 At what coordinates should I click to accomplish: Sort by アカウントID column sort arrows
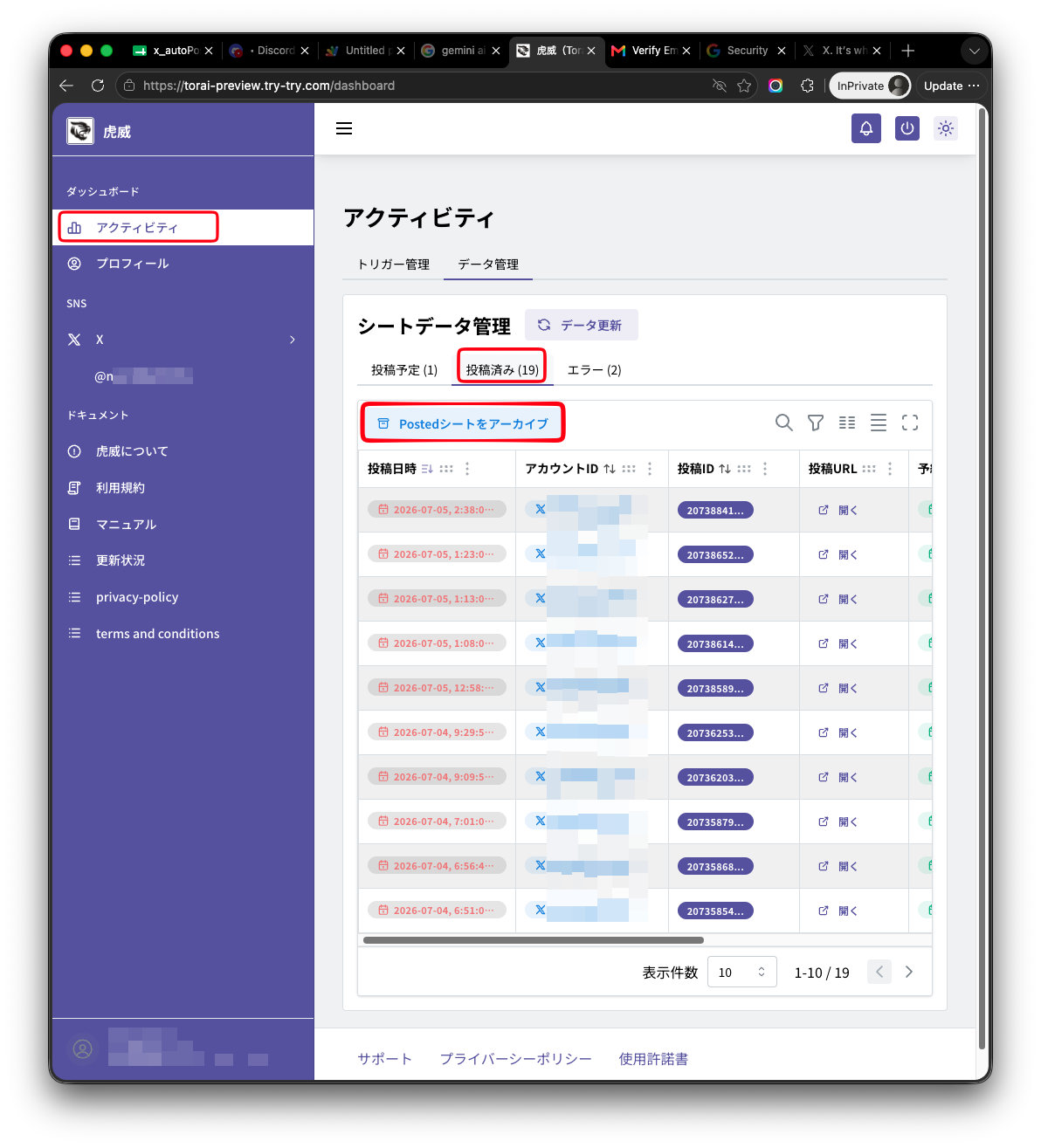tap(610, 469)
